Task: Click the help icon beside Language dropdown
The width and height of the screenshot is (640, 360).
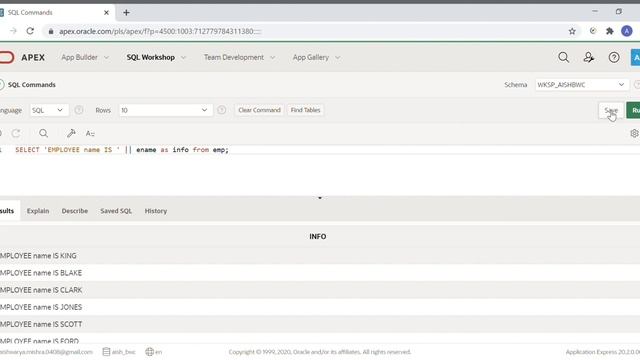Action: tap(79, 110)
